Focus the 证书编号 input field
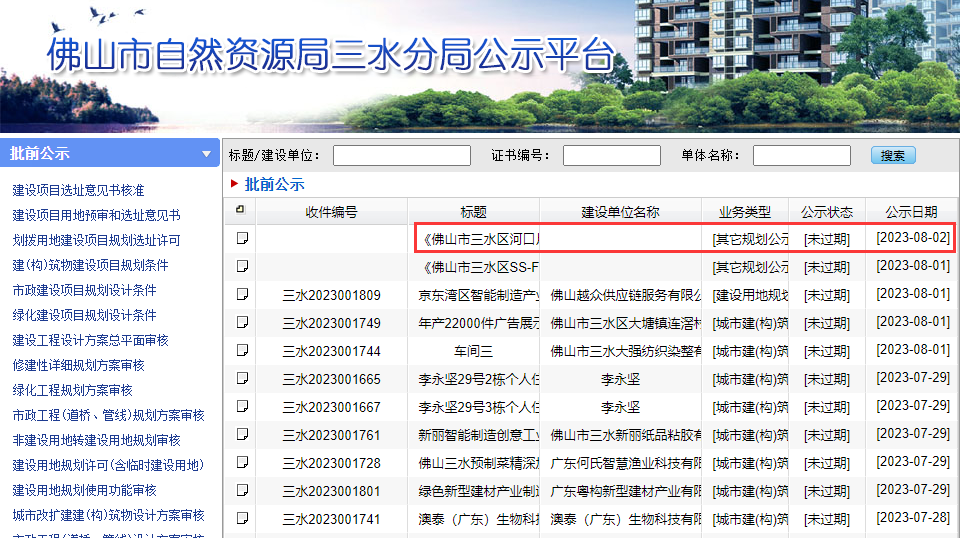The height and width of the screenshot is (538, 968). pyautogui.click(x=612, y=156)
